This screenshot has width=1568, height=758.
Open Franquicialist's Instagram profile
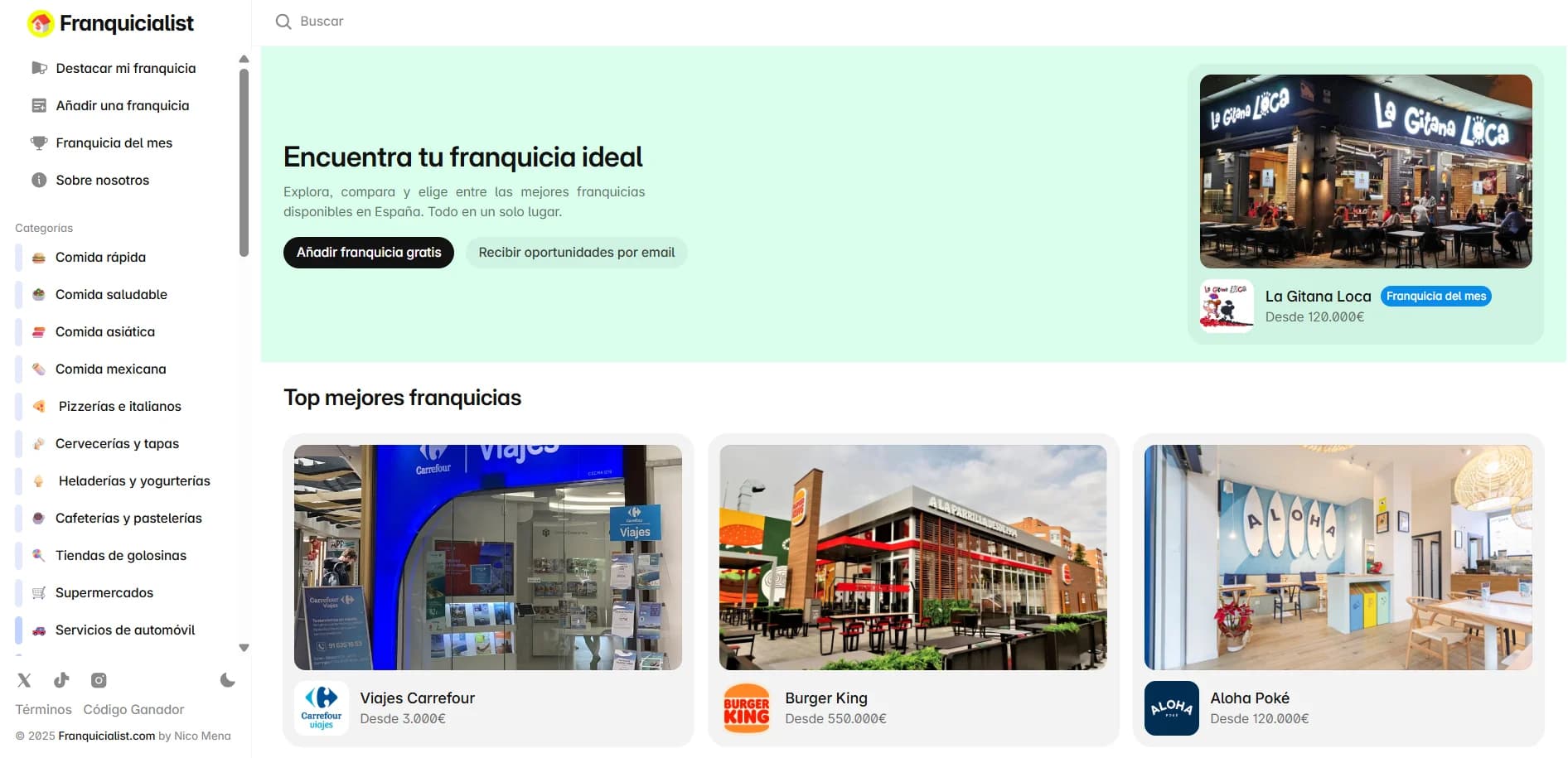(99, 679)
